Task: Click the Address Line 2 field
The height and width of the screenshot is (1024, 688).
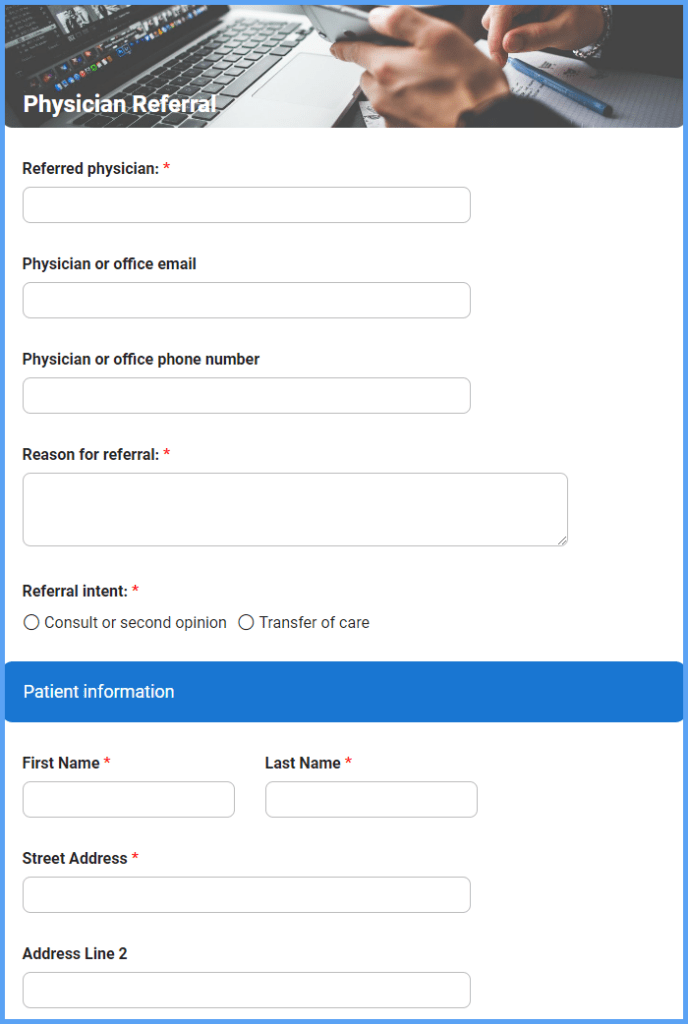Action: 246,990
